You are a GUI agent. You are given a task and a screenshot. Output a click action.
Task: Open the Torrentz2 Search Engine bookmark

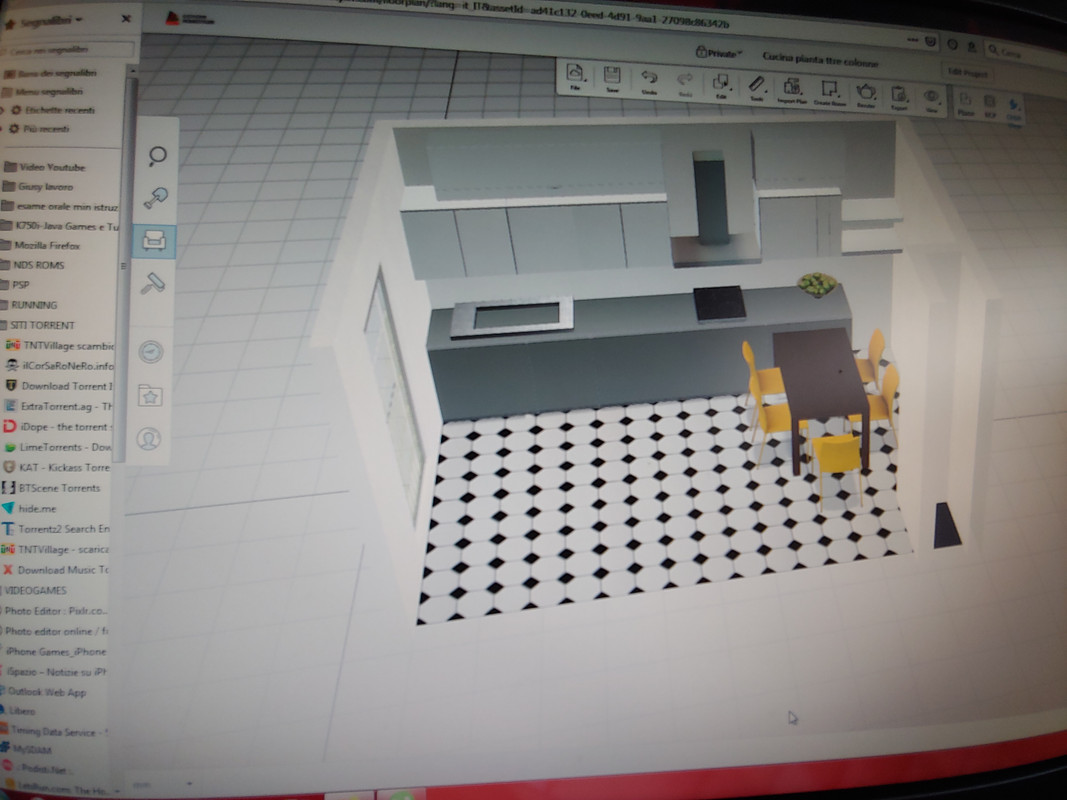coord(56,529)
